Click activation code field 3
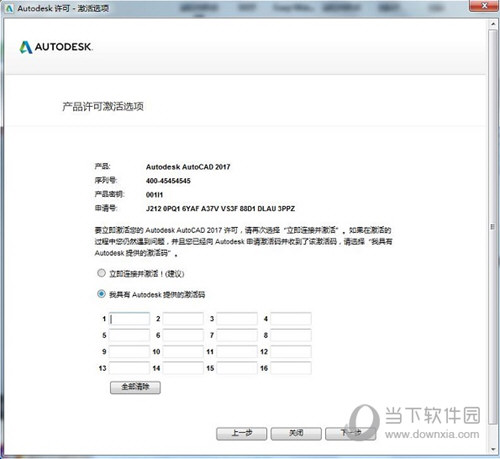The image size is (500, 459). click(x=237, y=319)
